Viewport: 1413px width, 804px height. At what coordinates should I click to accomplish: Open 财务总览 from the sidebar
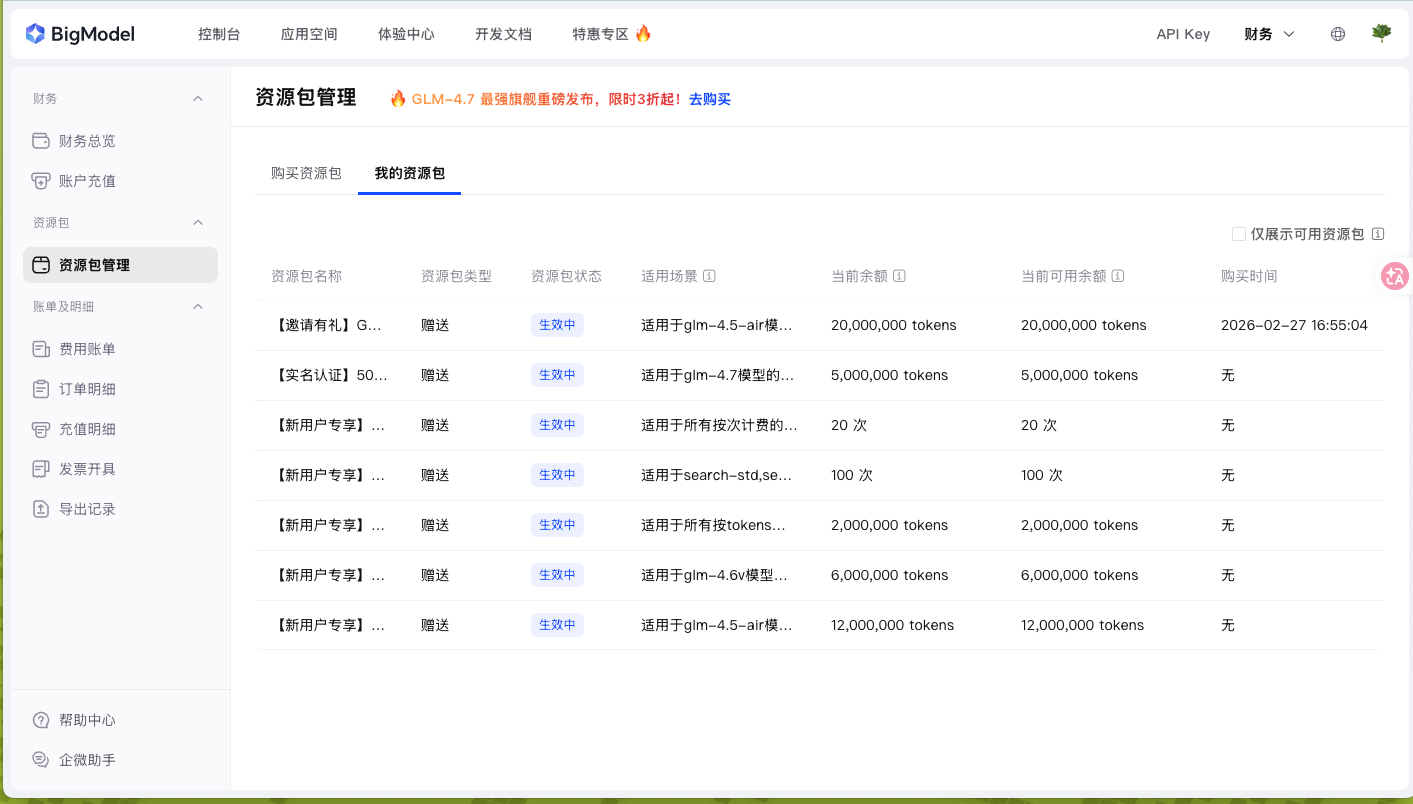(x=88, y=140)
